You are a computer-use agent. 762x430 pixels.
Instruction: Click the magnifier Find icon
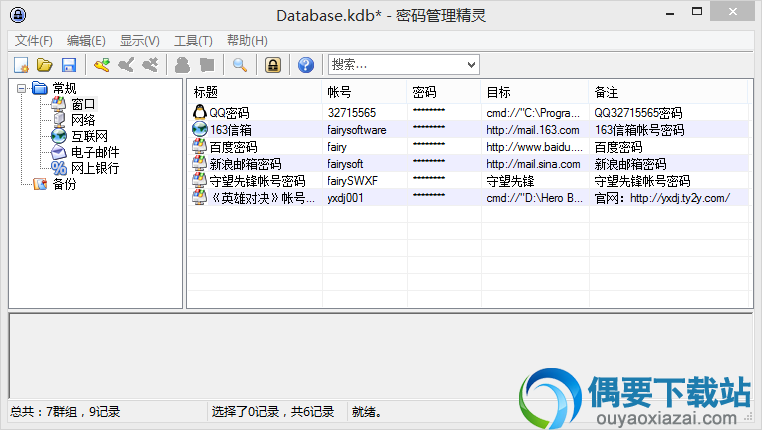[240, 65]
